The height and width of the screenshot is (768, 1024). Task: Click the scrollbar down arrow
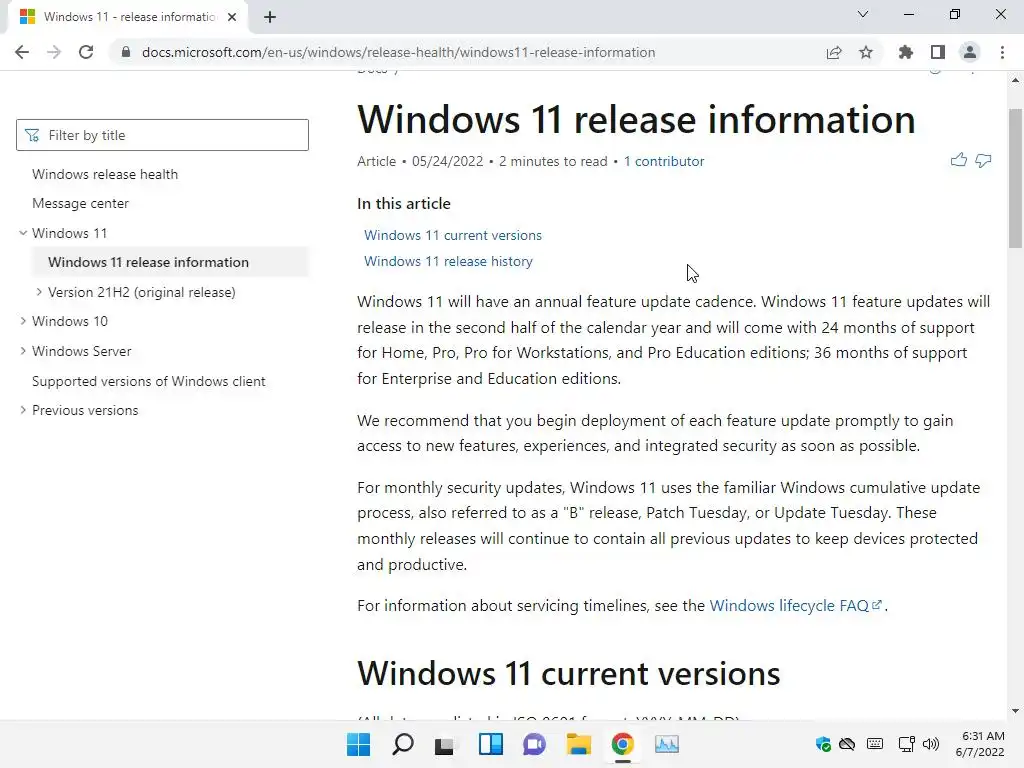point(1015,711)
